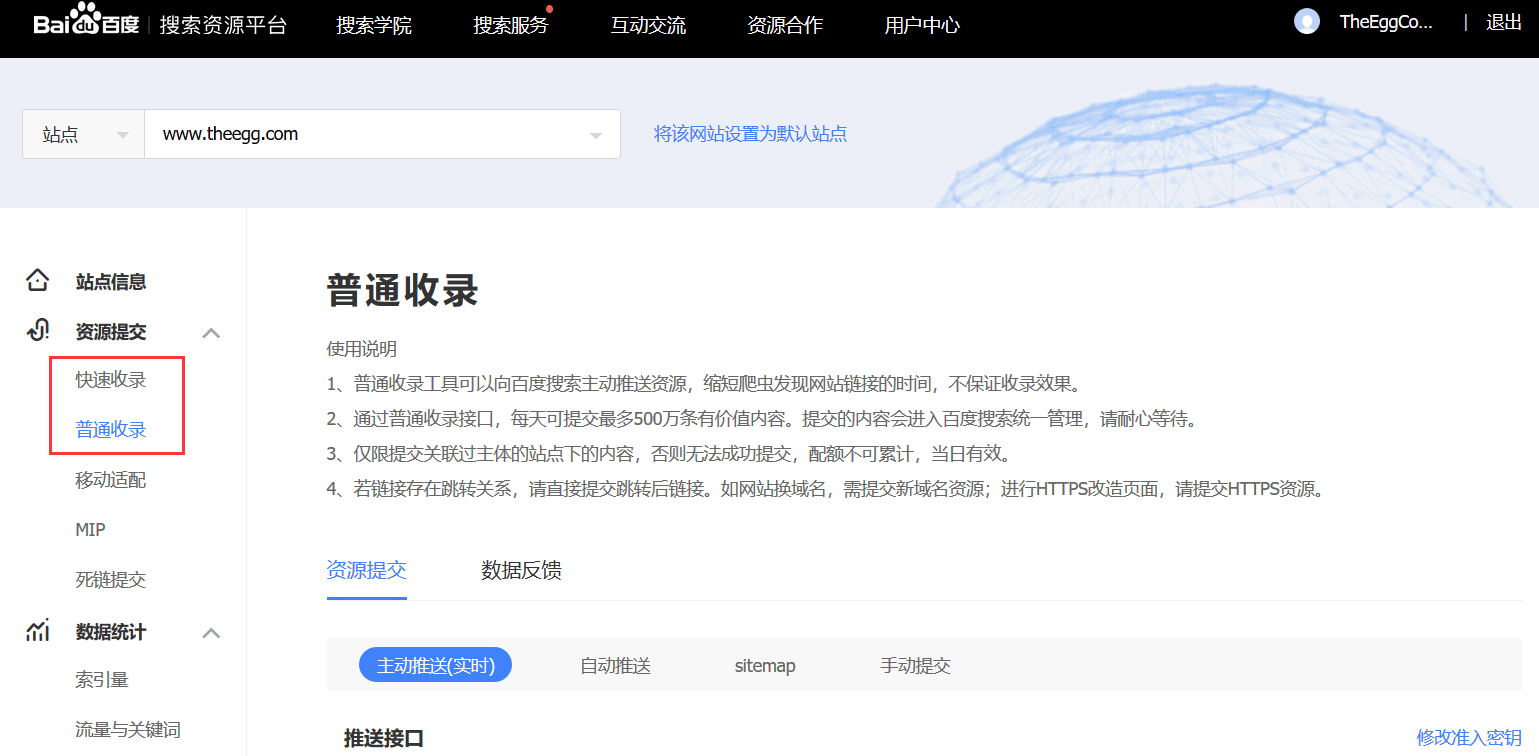Click 将该网站设置为默认站点 link
Screen dimensions: 1539x756
point(751,134)
